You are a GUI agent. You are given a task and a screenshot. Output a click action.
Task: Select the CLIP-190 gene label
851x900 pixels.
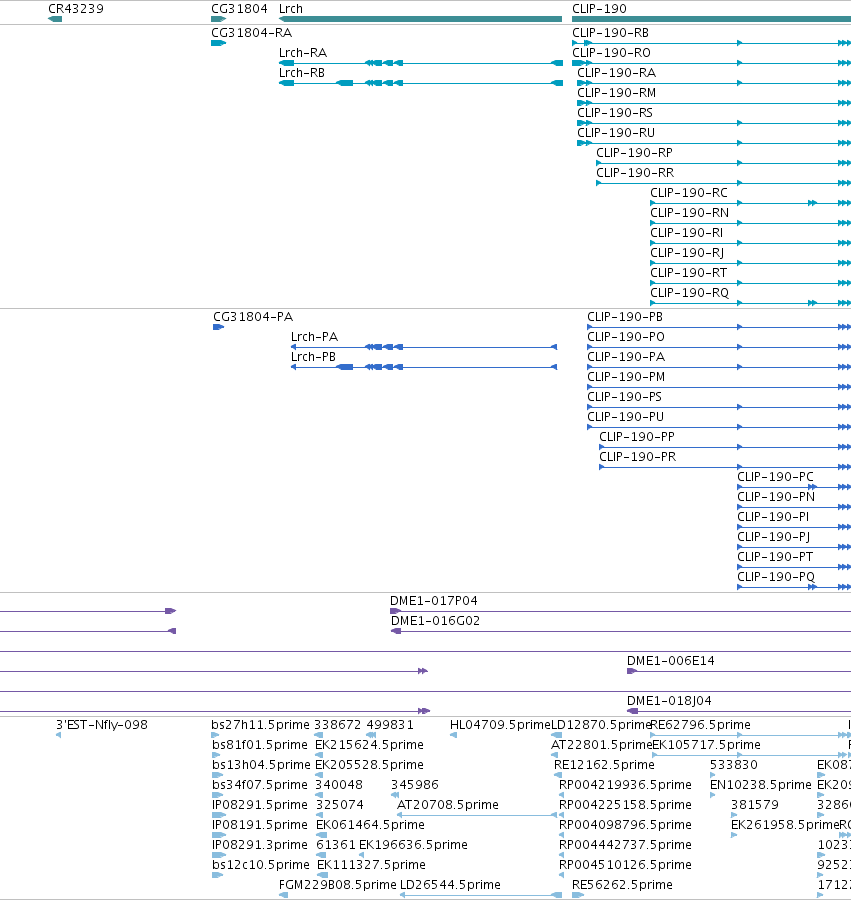point(599,9)
